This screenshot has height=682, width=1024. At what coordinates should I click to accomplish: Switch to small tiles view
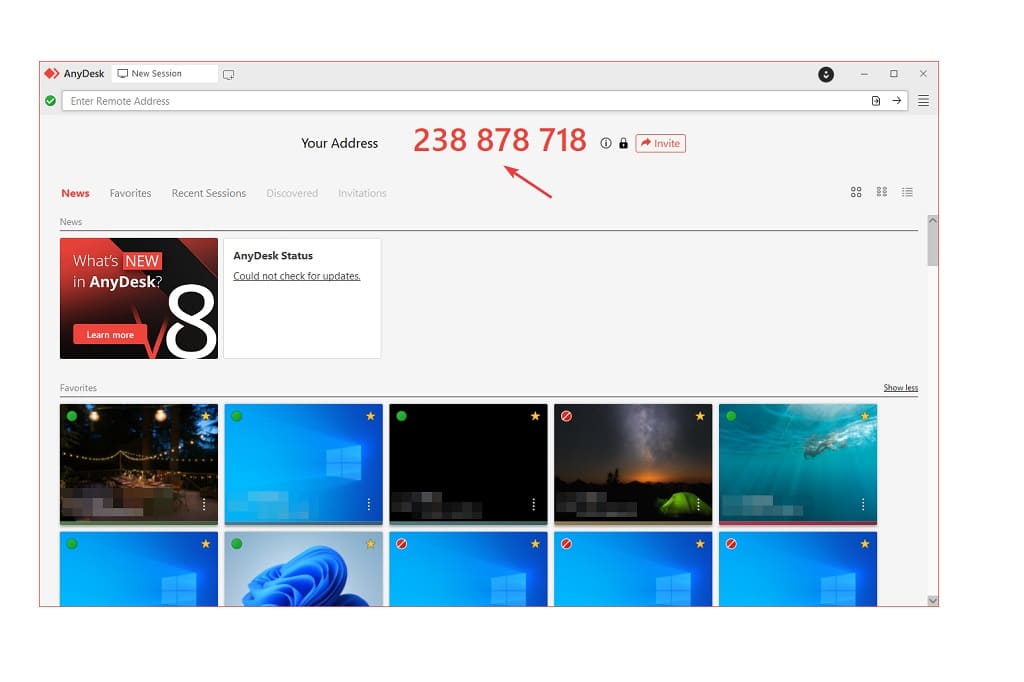(882, 192)
